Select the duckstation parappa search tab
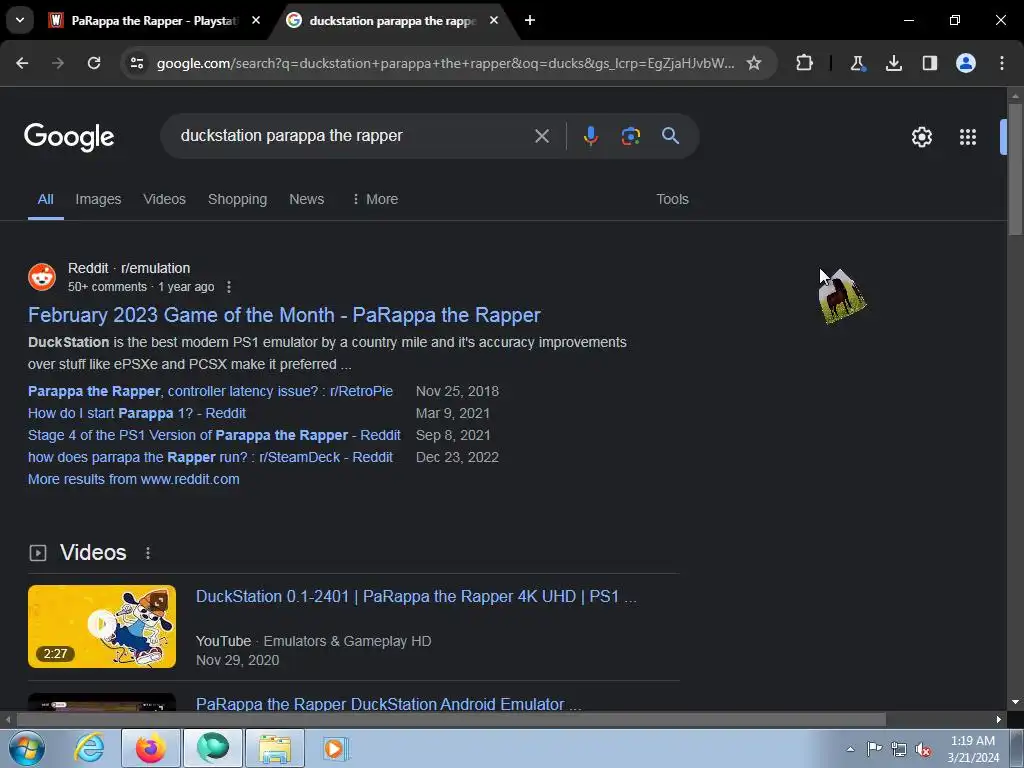 [x=392, y=21]
